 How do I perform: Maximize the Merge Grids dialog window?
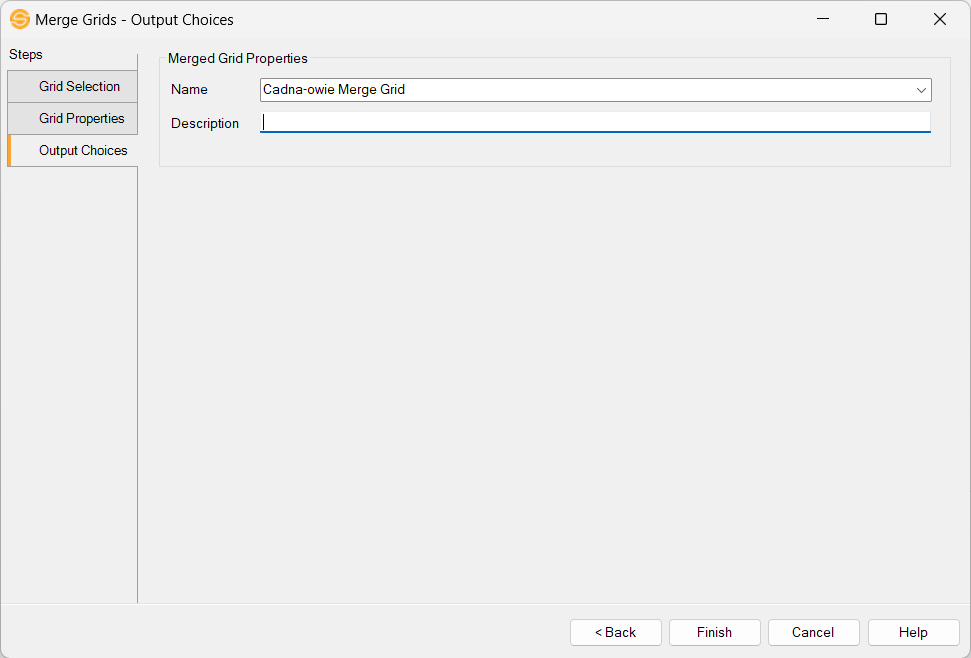coord(881,19)
